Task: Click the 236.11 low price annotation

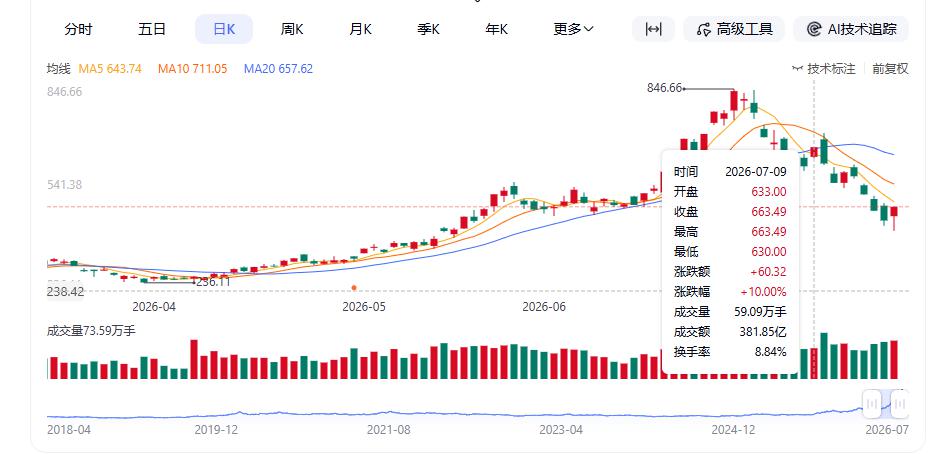Action: (213, 282)
